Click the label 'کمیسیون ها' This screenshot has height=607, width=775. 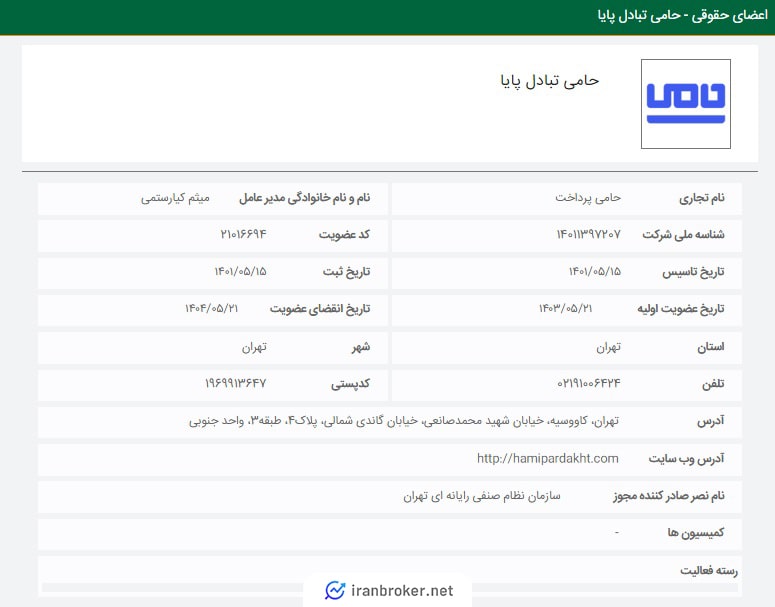tap(696, 533)
